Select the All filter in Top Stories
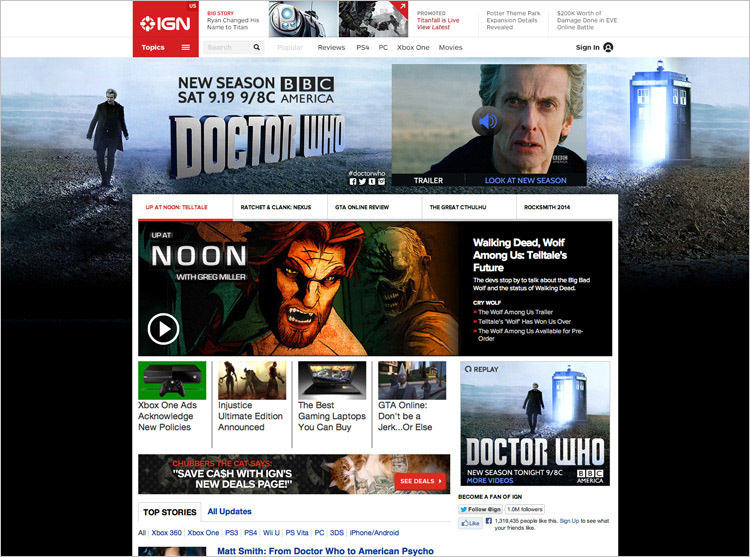Viewport: 750px width, 557px height. 142,533
